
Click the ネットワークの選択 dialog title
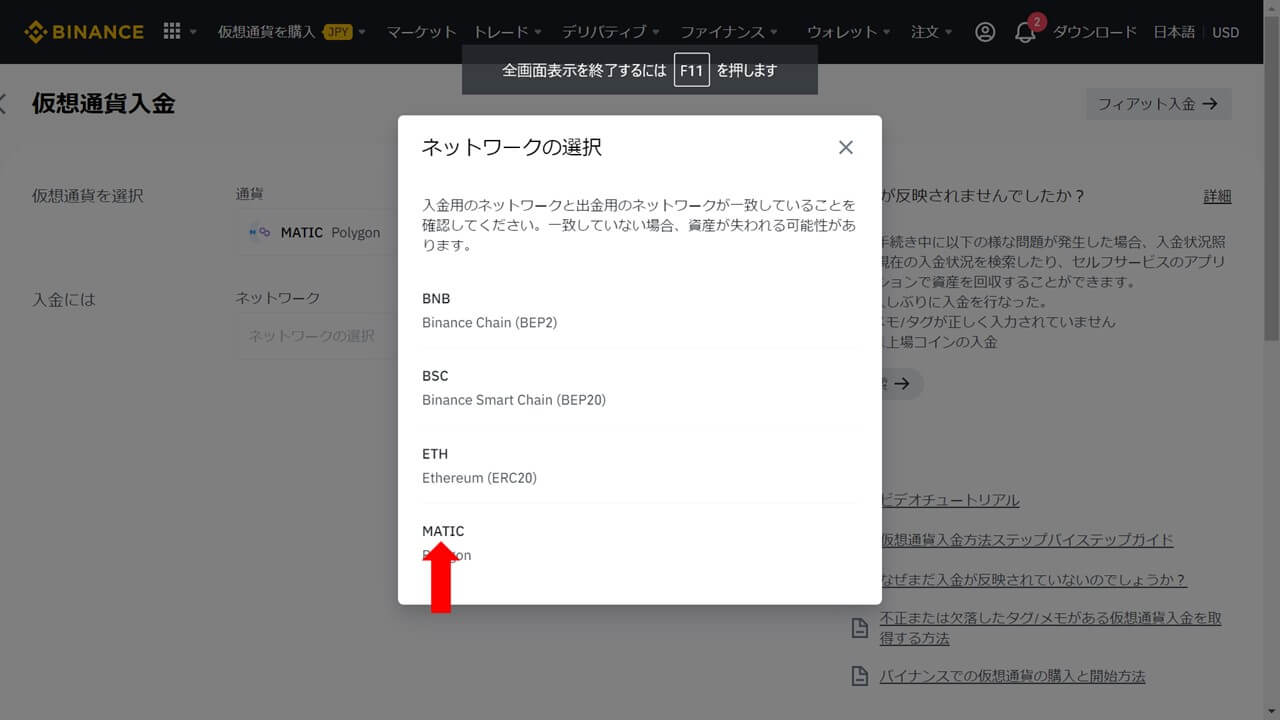pos(511,148)
